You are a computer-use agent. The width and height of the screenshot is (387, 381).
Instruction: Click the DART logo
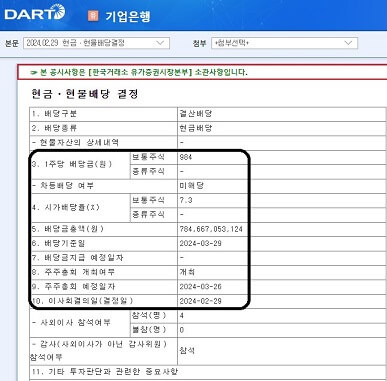35,13
